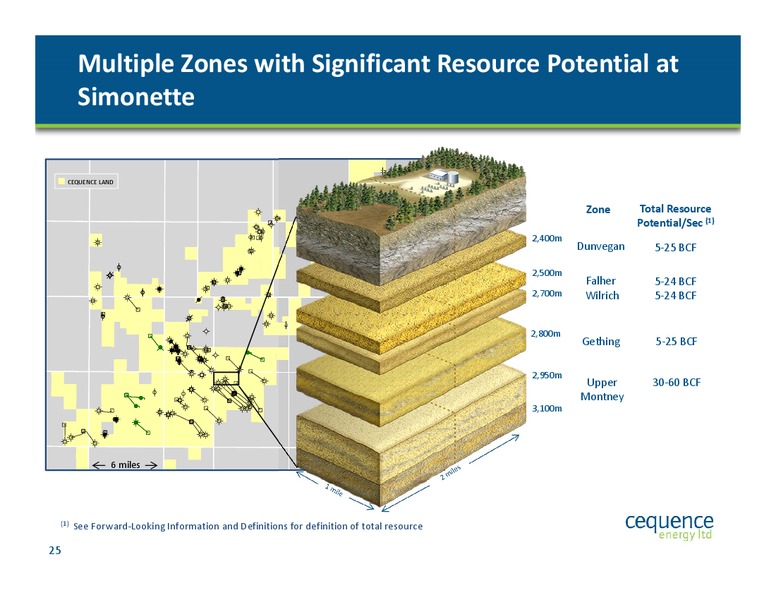
Task: Click the '2,500m' depth label
Action: coord(547,273)
